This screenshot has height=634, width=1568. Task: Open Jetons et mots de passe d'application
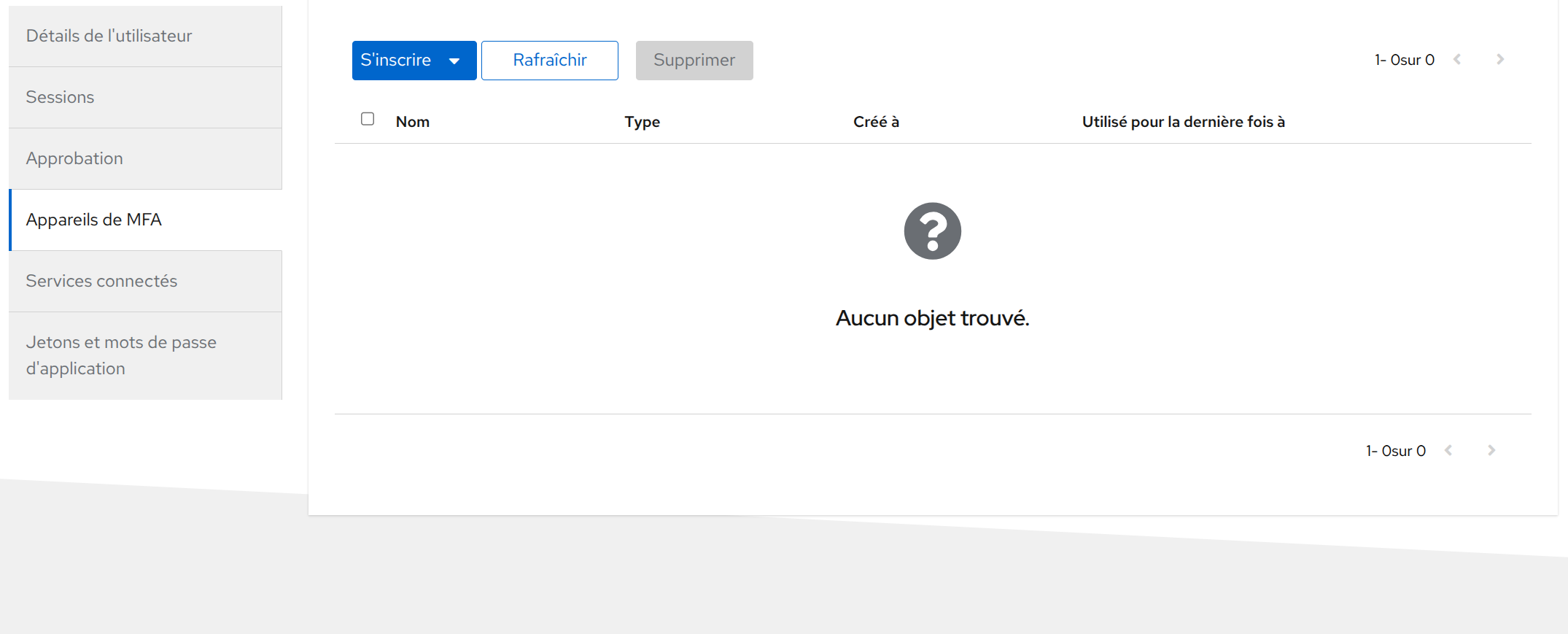(121, 355)
